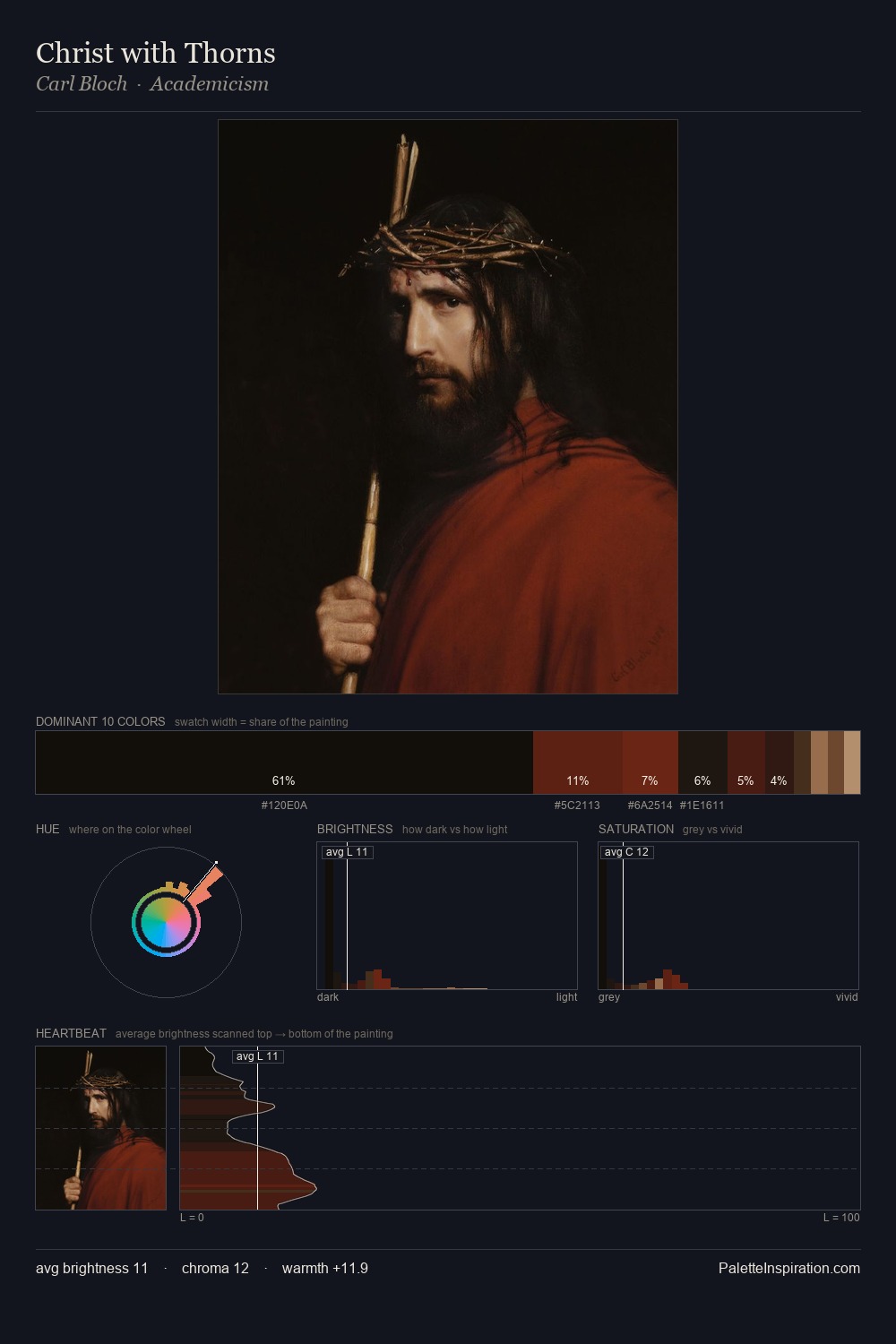Select the 11% dark red swatch
The width and height of the screenshot is (896, 1344).
coord(578,762)
